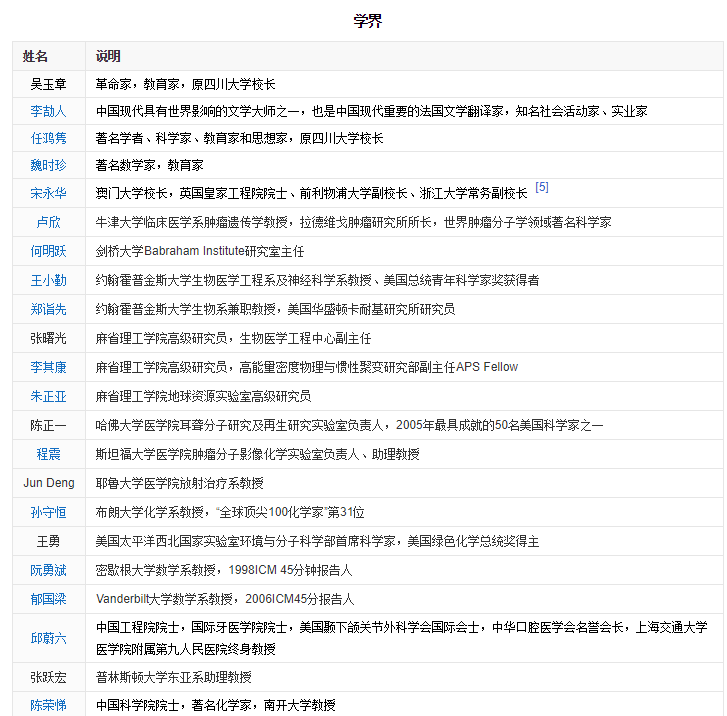Select text 耶鲁大学医学院放射治疗系教授

tap(179, 483)
